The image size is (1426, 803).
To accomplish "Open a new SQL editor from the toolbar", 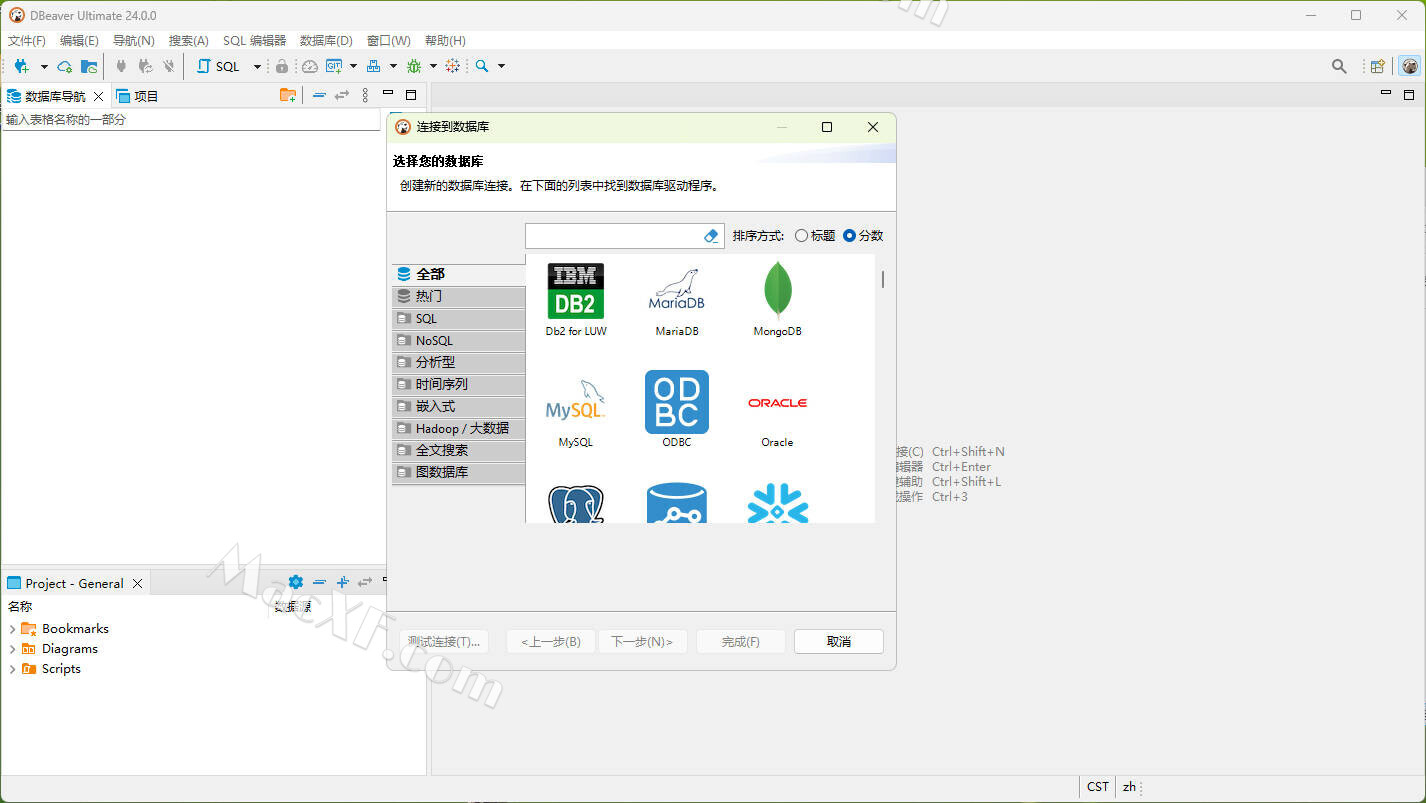I will 219,66.
